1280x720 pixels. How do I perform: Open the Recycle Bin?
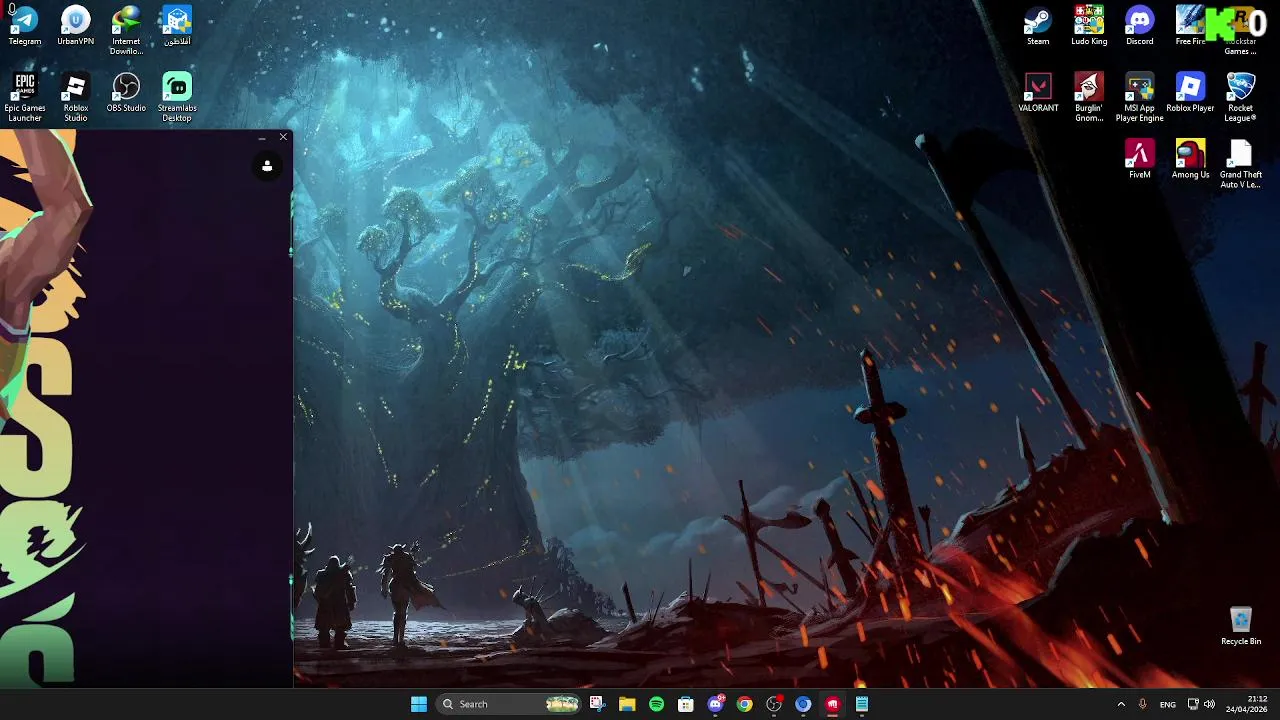pos(1241,626)
